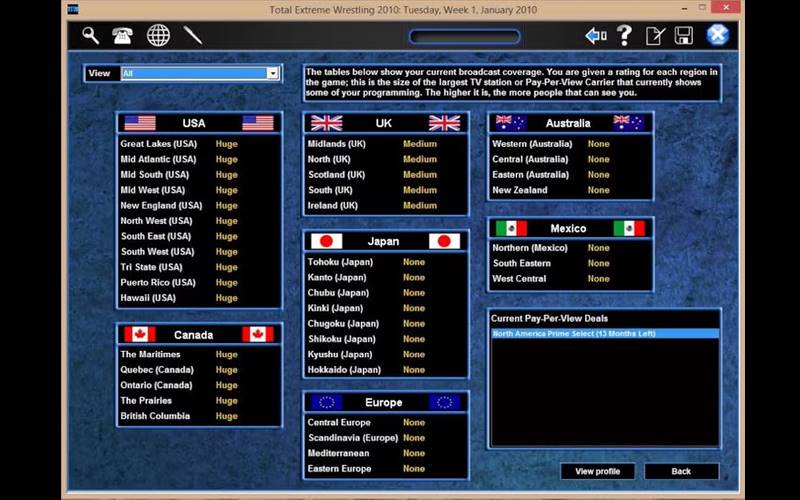Select the Great Lakes (USA) region row
The width and height of the screenshot is (800, 500).
160,144
